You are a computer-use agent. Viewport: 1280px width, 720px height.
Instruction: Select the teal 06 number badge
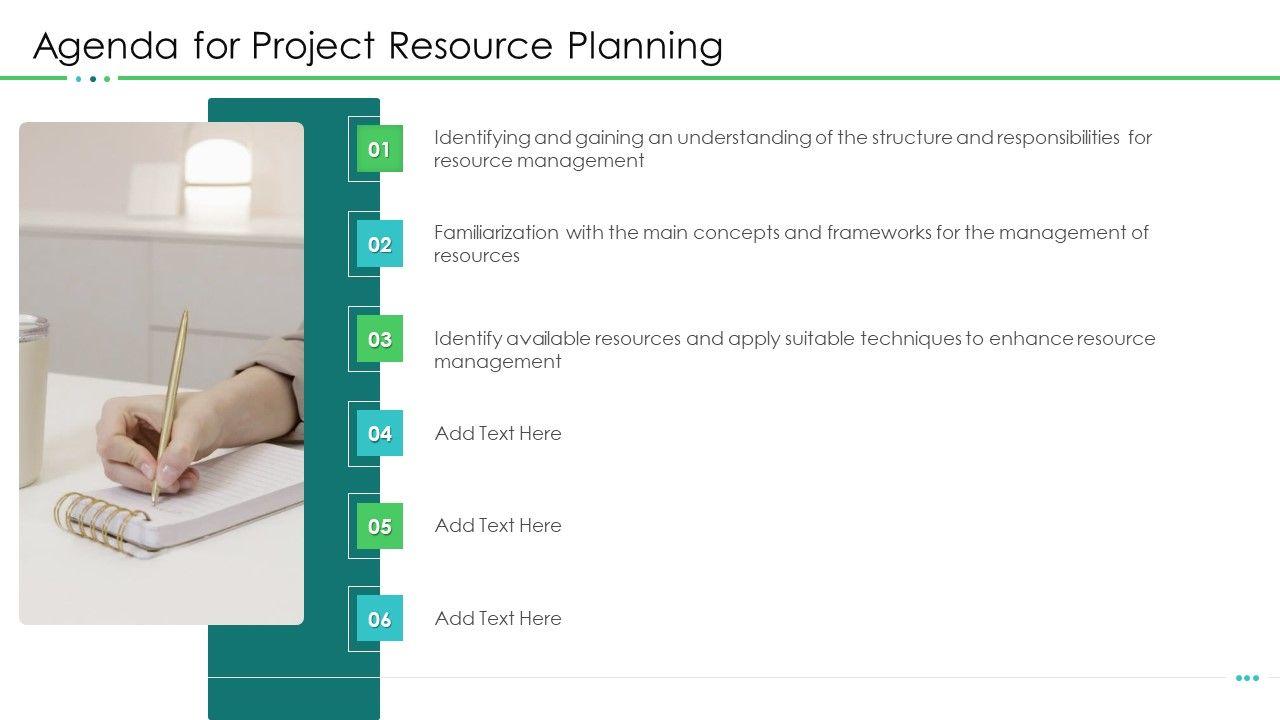pyautogui.click(x=379, y=619)
